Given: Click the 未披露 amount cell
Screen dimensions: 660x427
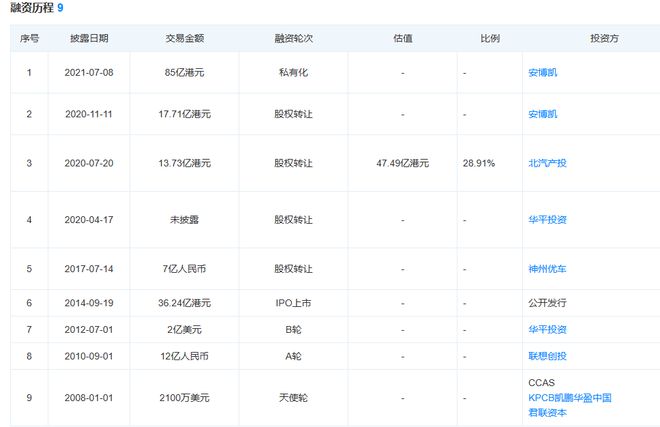Looking at the screenshot, I should click(x=184, y=219).
